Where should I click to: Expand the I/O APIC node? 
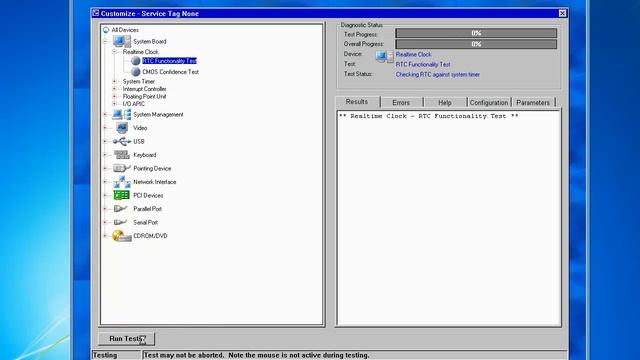[x=115, y=104]
